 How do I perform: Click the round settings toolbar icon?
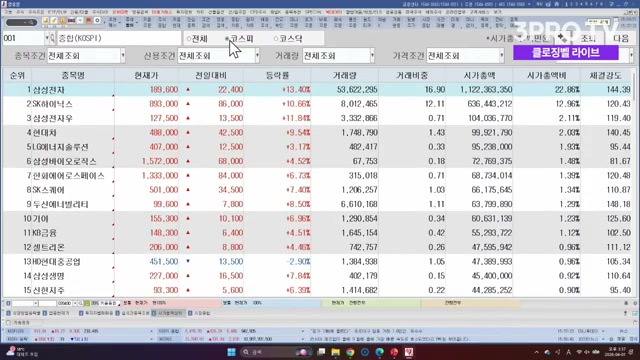(97, 20)
